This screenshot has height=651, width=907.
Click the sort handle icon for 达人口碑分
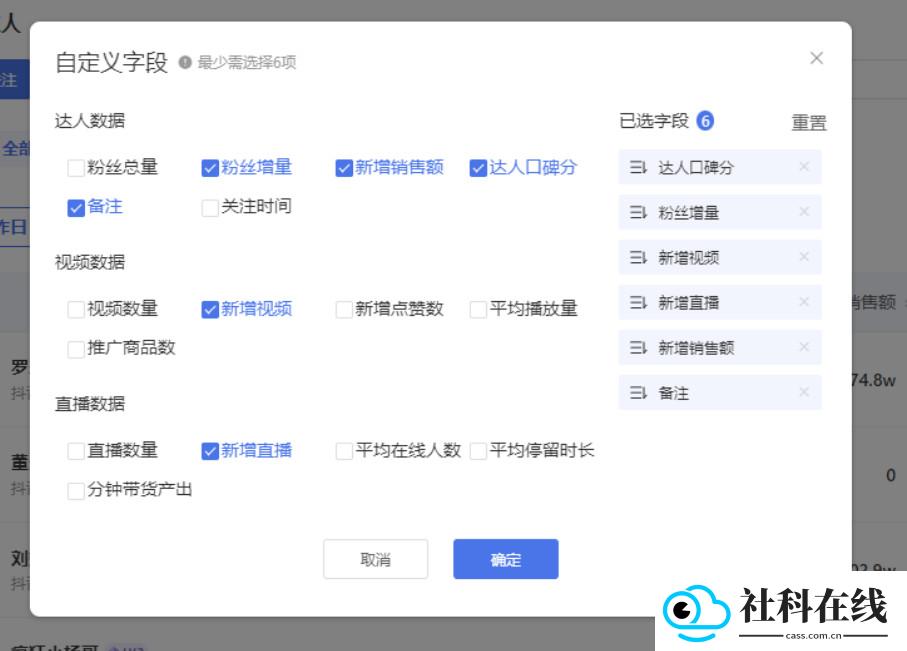tap(638, 167)
